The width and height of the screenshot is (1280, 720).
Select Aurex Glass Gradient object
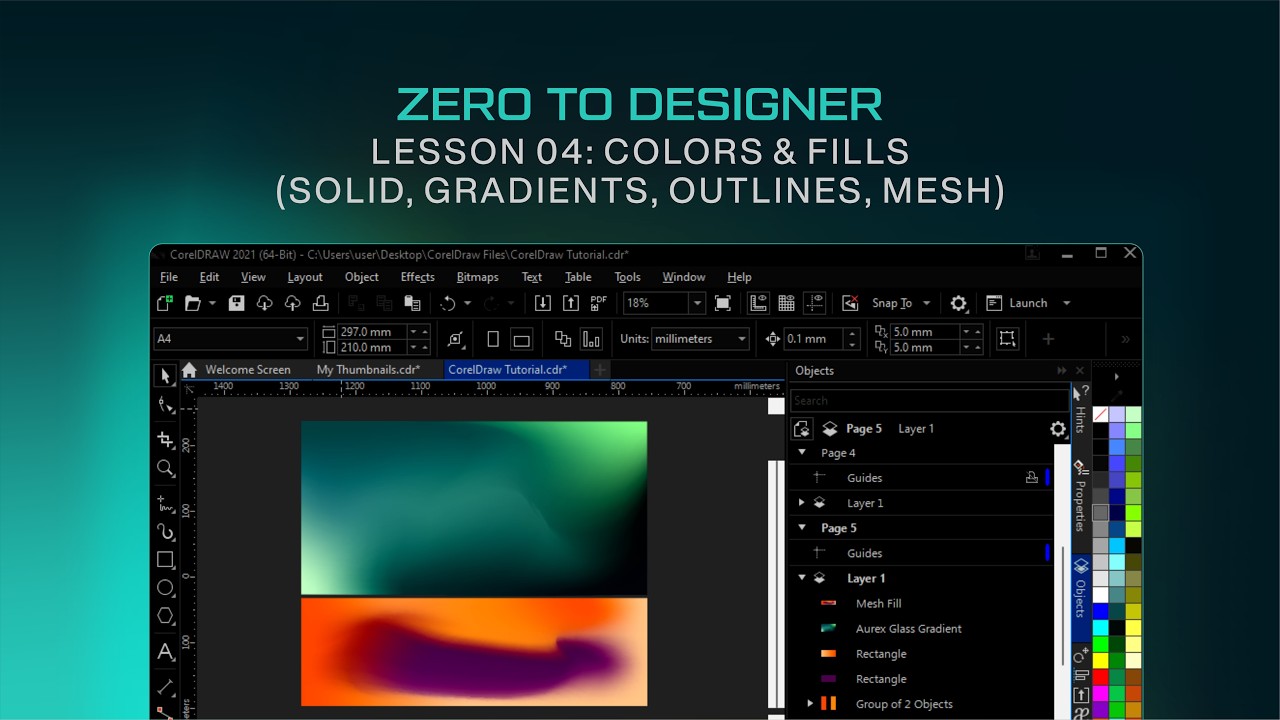tap(909, 629)
